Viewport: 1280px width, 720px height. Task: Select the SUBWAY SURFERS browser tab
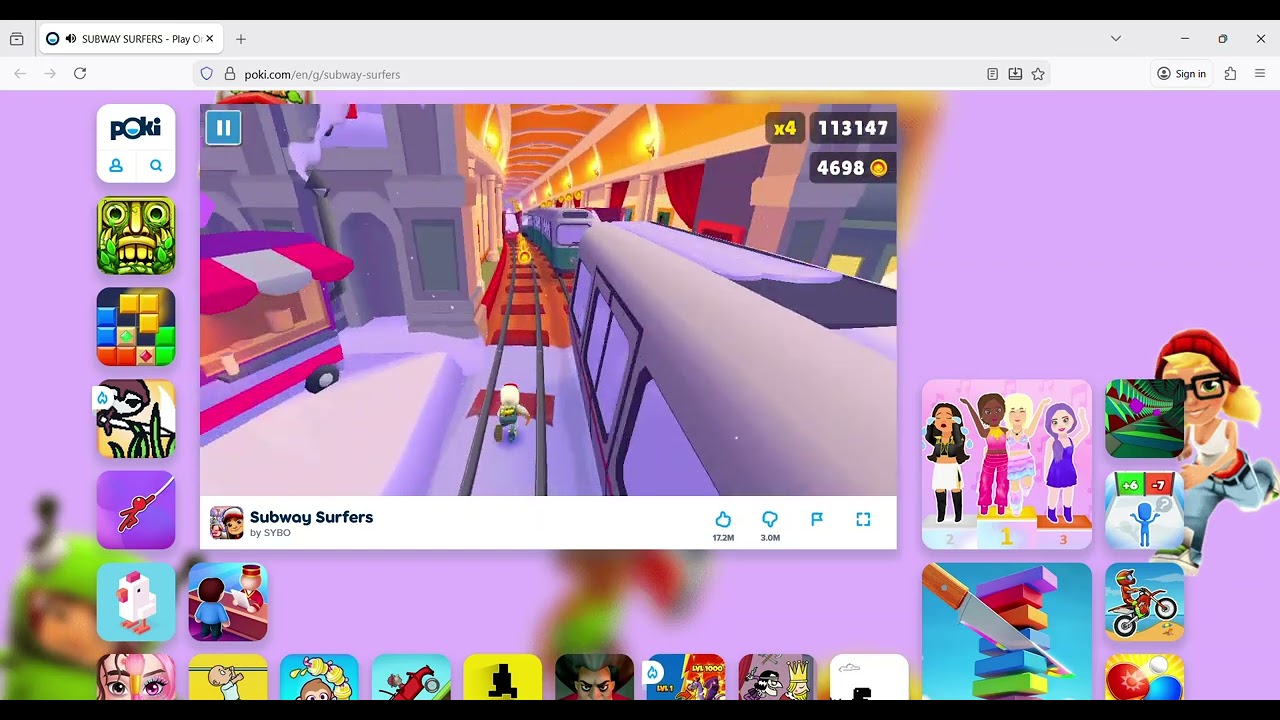click(131, 39)
